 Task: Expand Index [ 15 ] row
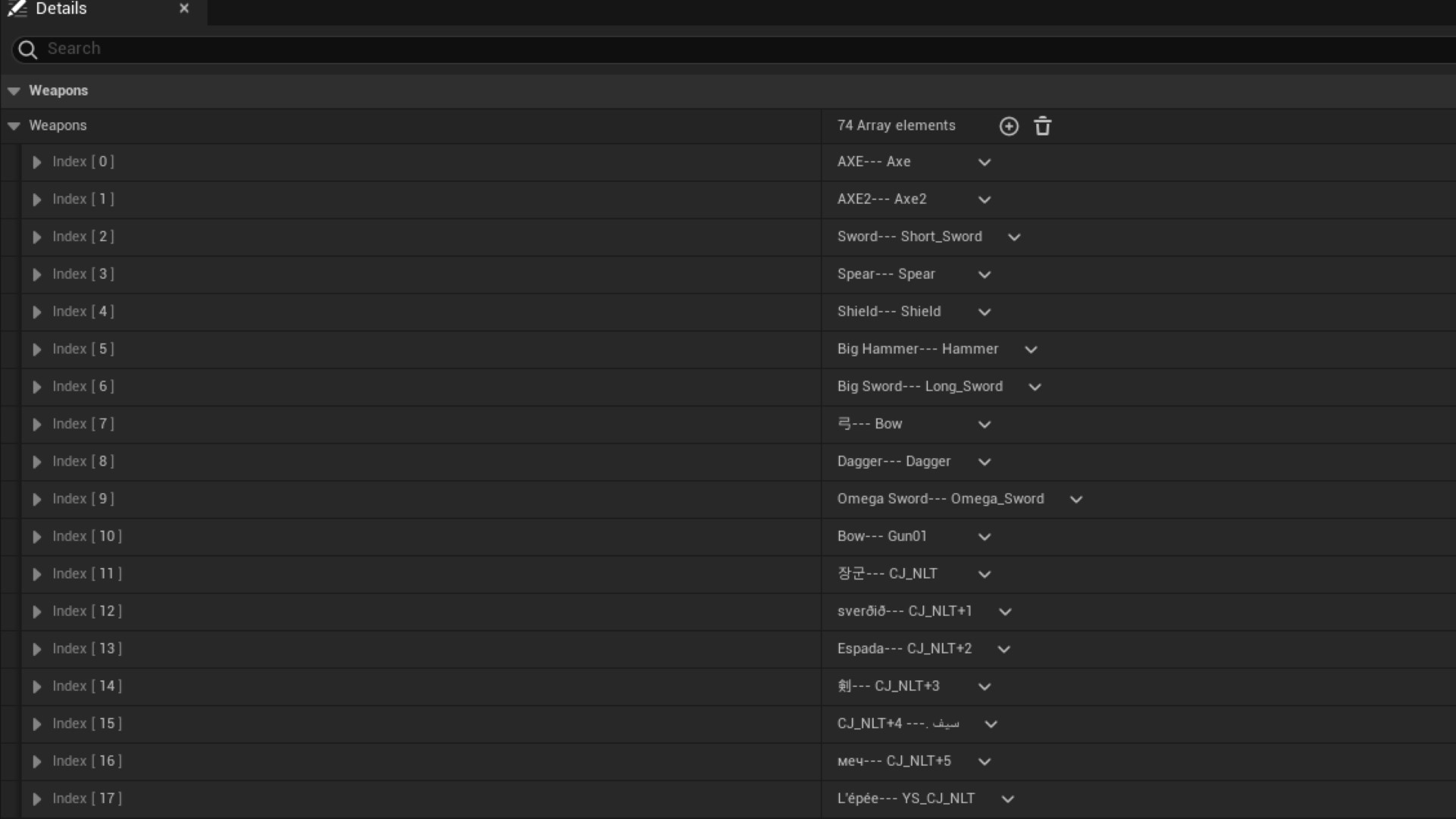[36, 724]
